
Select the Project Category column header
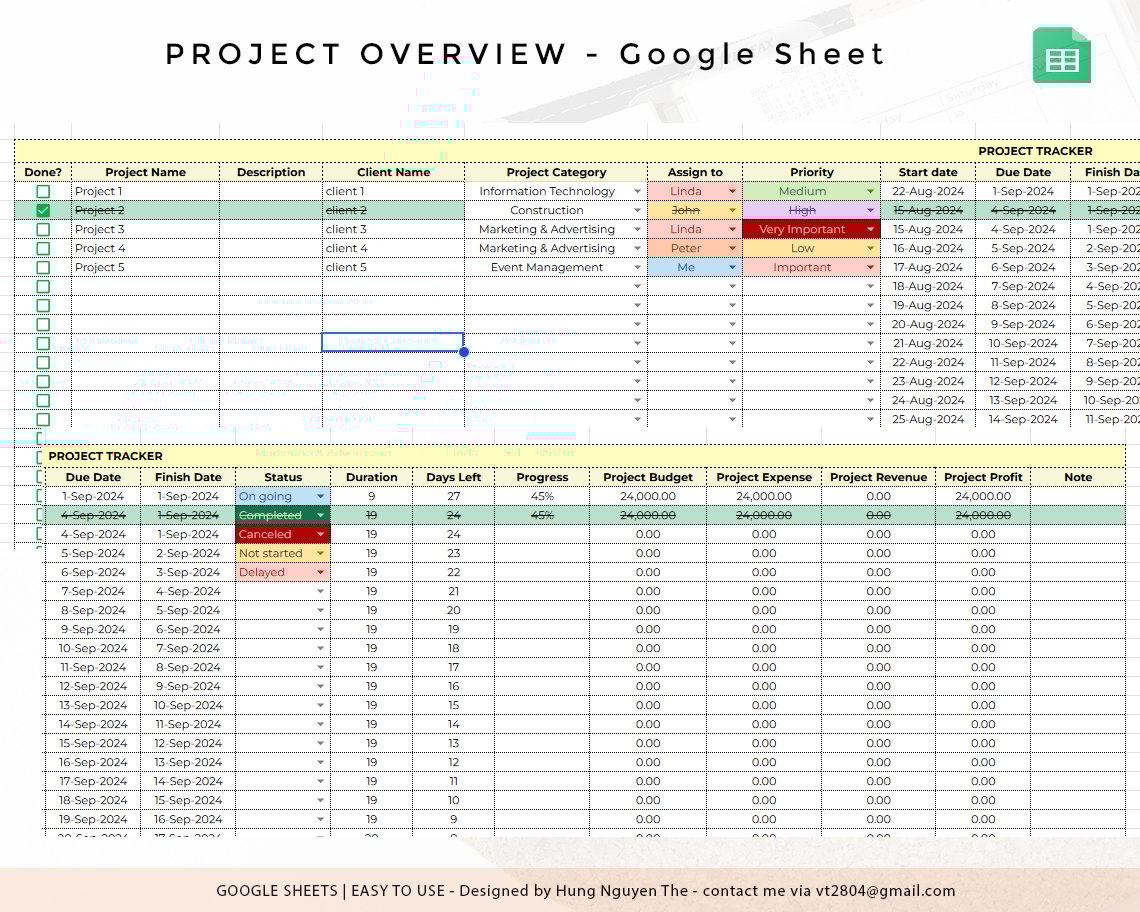[x=556, y=172]
